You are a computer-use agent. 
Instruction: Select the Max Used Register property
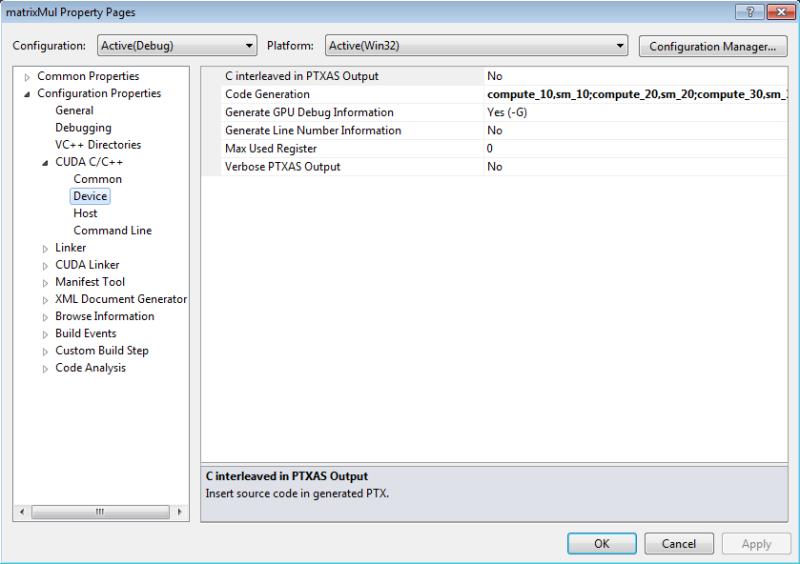coord(271,149)
